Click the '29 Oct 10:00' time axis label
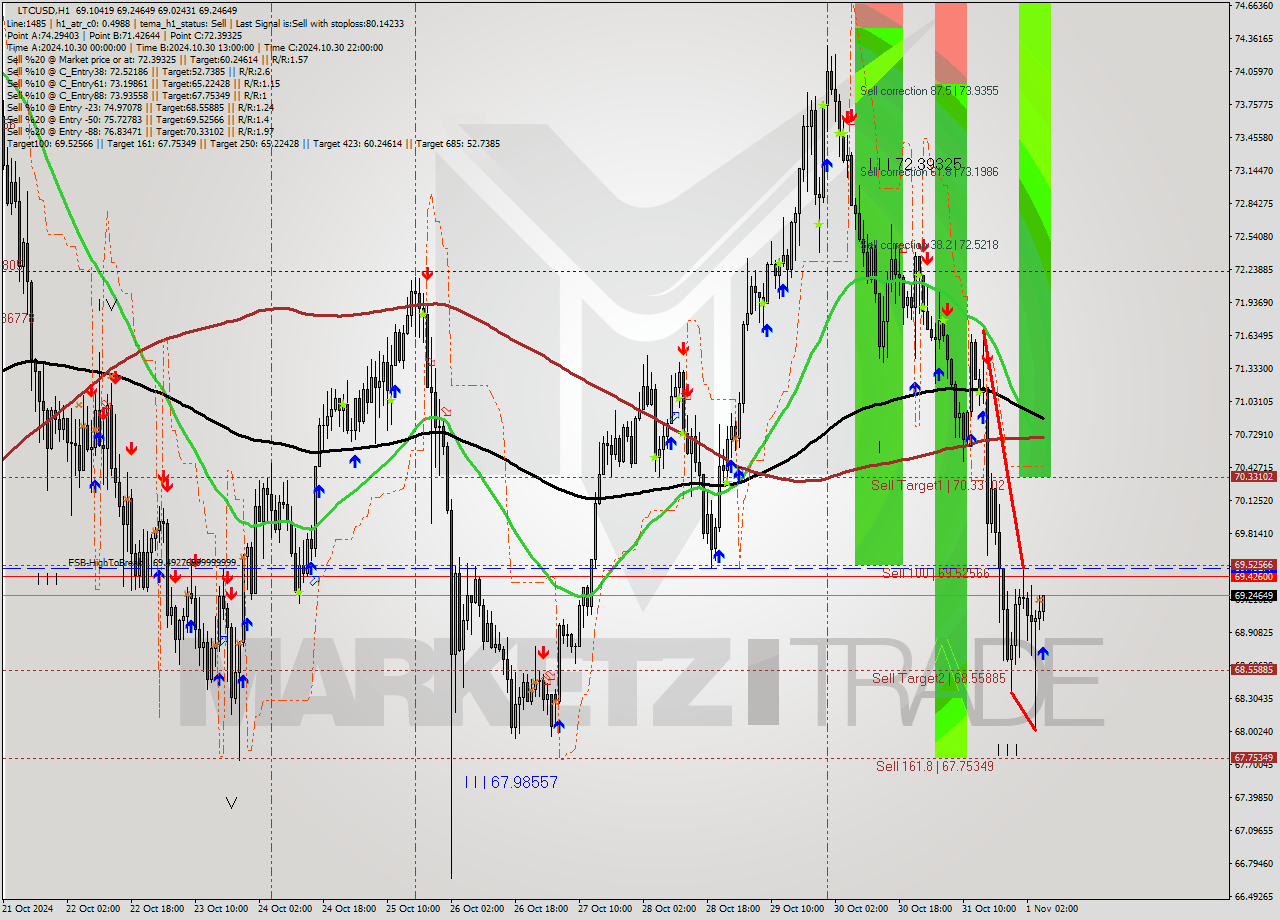The image size is (1280, 920). coord(797,909)
